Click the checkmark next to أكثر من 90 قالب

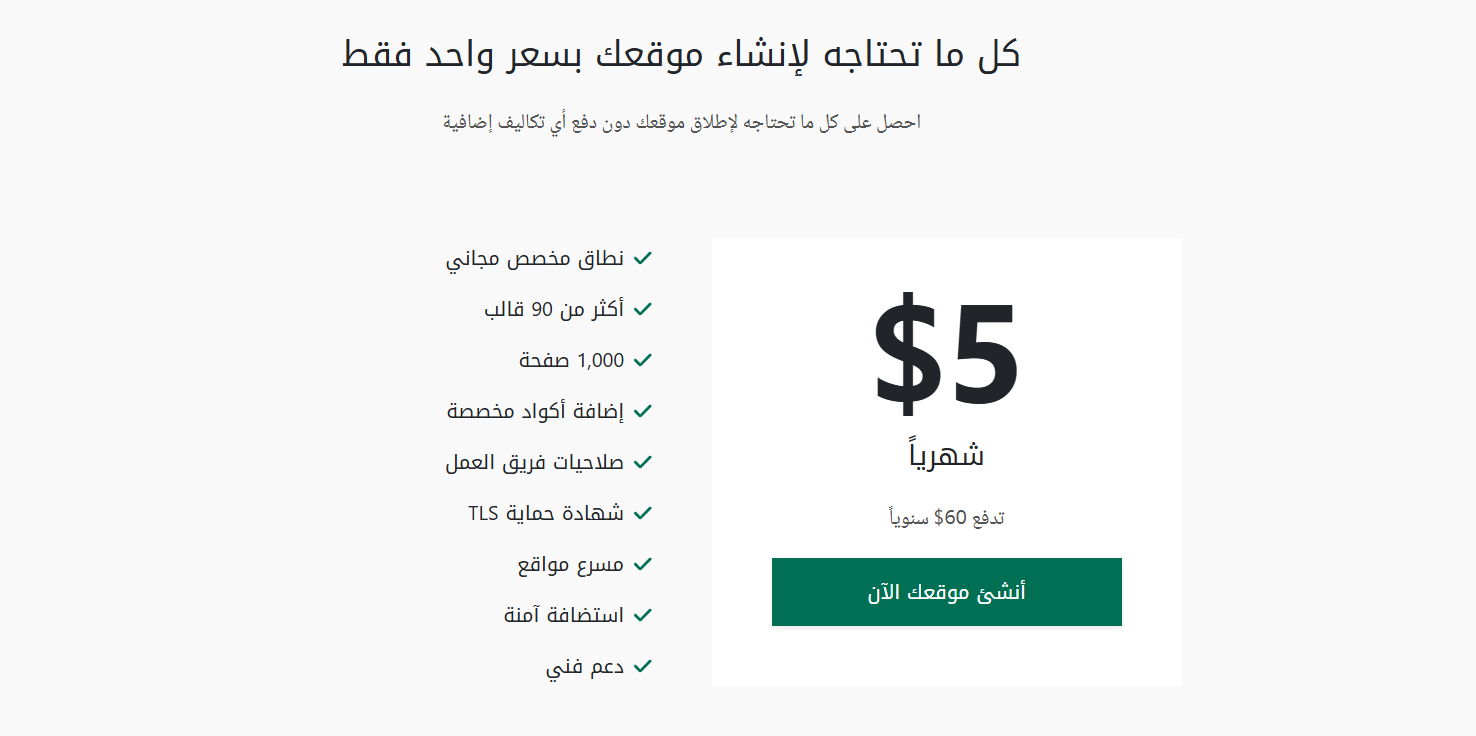point(643,309)
